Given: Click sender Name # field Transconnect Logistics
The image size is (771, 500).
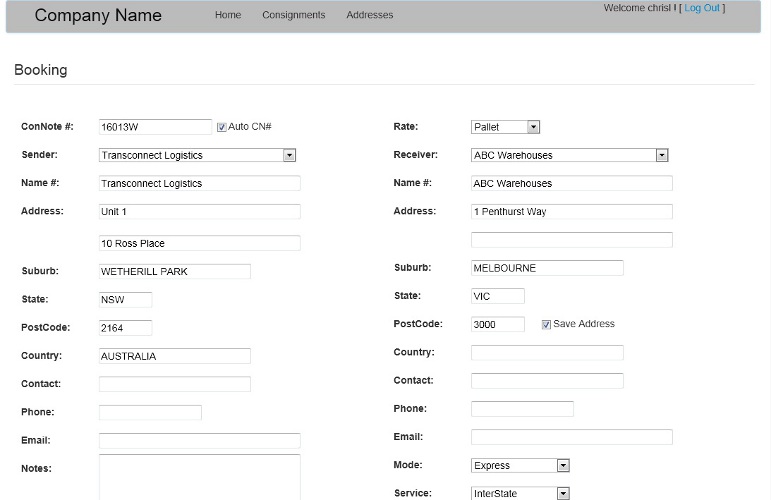Looking at the screenshot, I should [200, 183].
